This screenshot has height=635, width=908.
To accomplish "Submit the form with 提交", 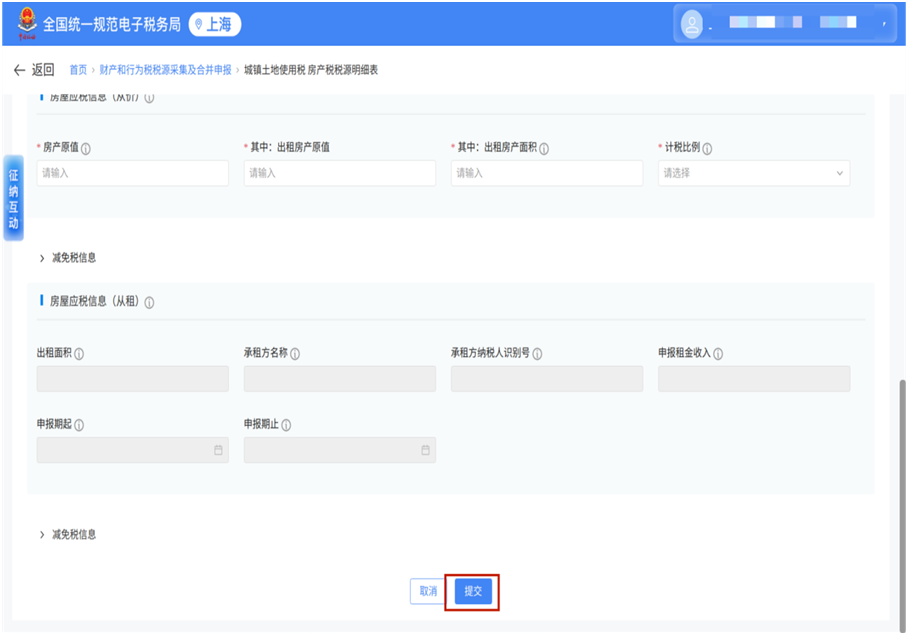I will 474,591.
